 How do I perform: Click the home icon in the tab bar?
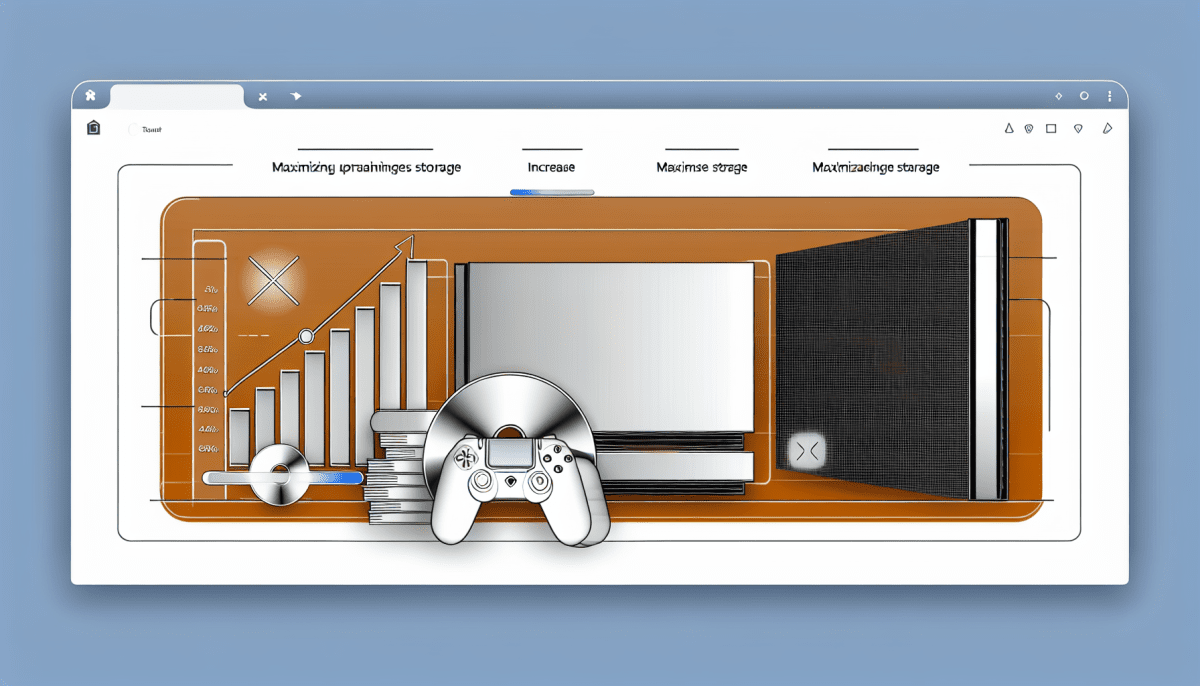pyautogui.click(x=91, y=96)
